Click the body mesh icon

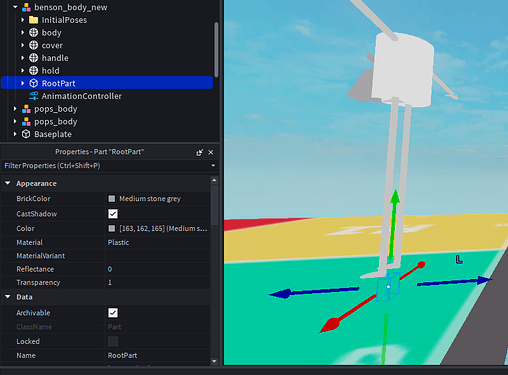(x=33, y=33)
